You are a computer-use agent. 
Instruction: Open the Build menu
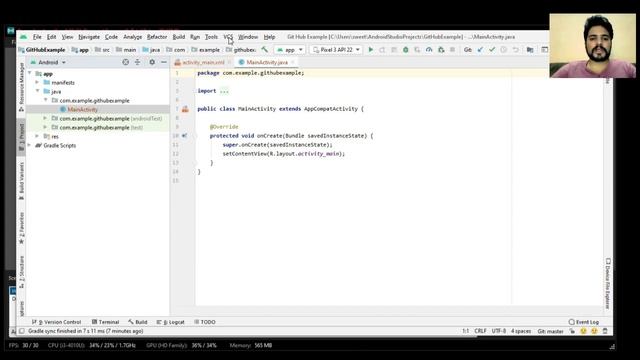179,37
